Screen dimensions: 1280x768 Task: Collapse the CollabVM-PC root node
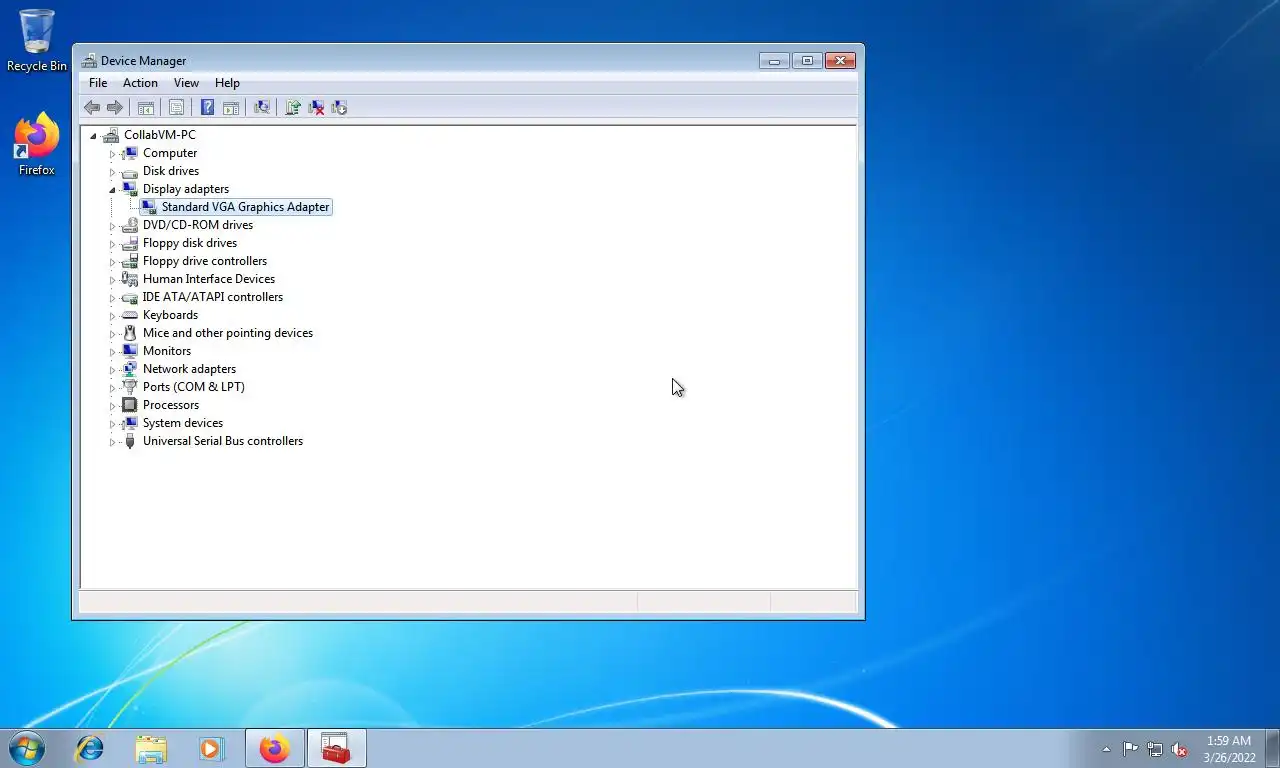click(93, 136)
